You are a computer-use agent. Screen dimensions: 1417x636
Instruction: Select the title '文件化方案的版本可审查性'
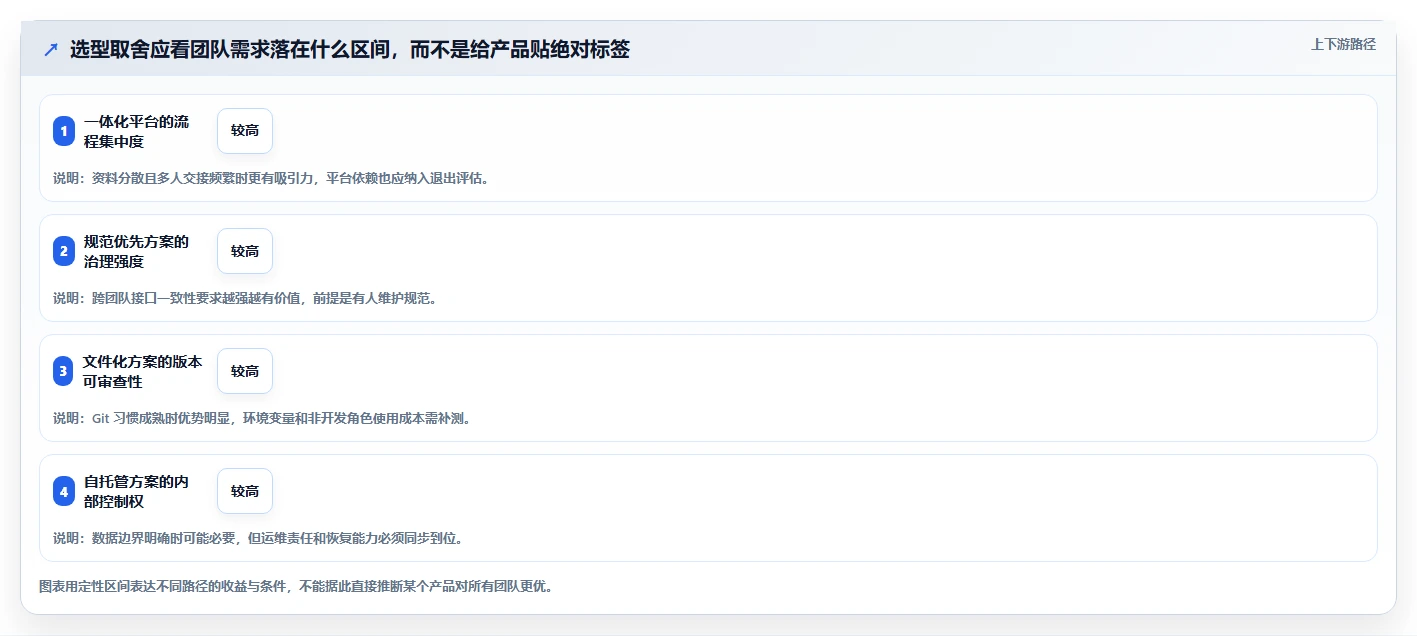pos(143,371)
